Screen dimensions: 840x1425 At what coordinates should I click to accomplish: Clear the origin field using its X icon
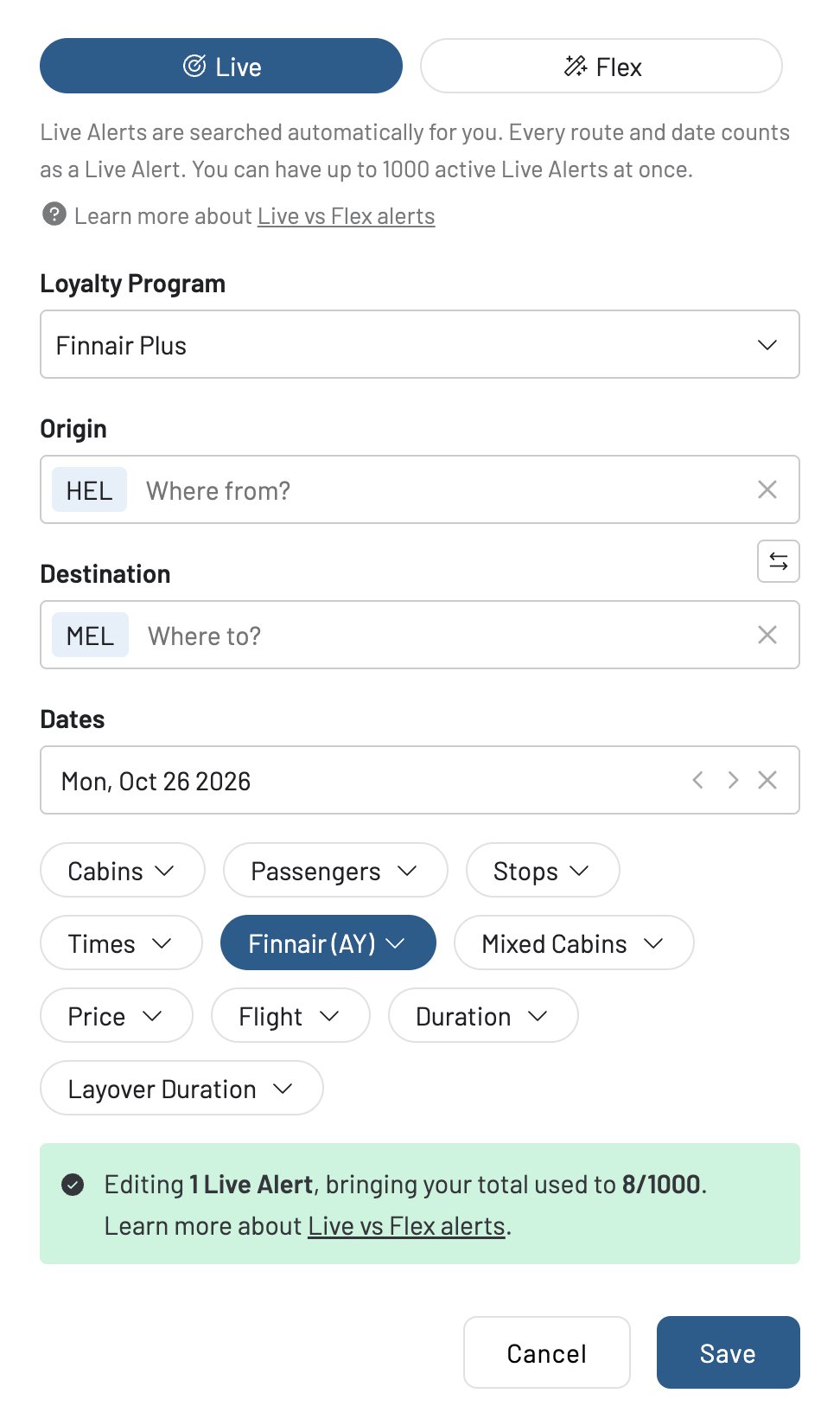(767, 489)
